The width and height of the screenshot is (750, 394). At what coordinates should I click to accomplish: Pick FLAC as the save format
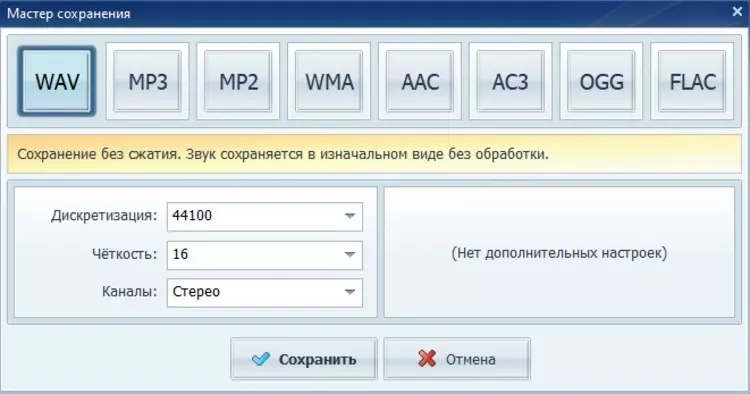(x=692, y=81)
